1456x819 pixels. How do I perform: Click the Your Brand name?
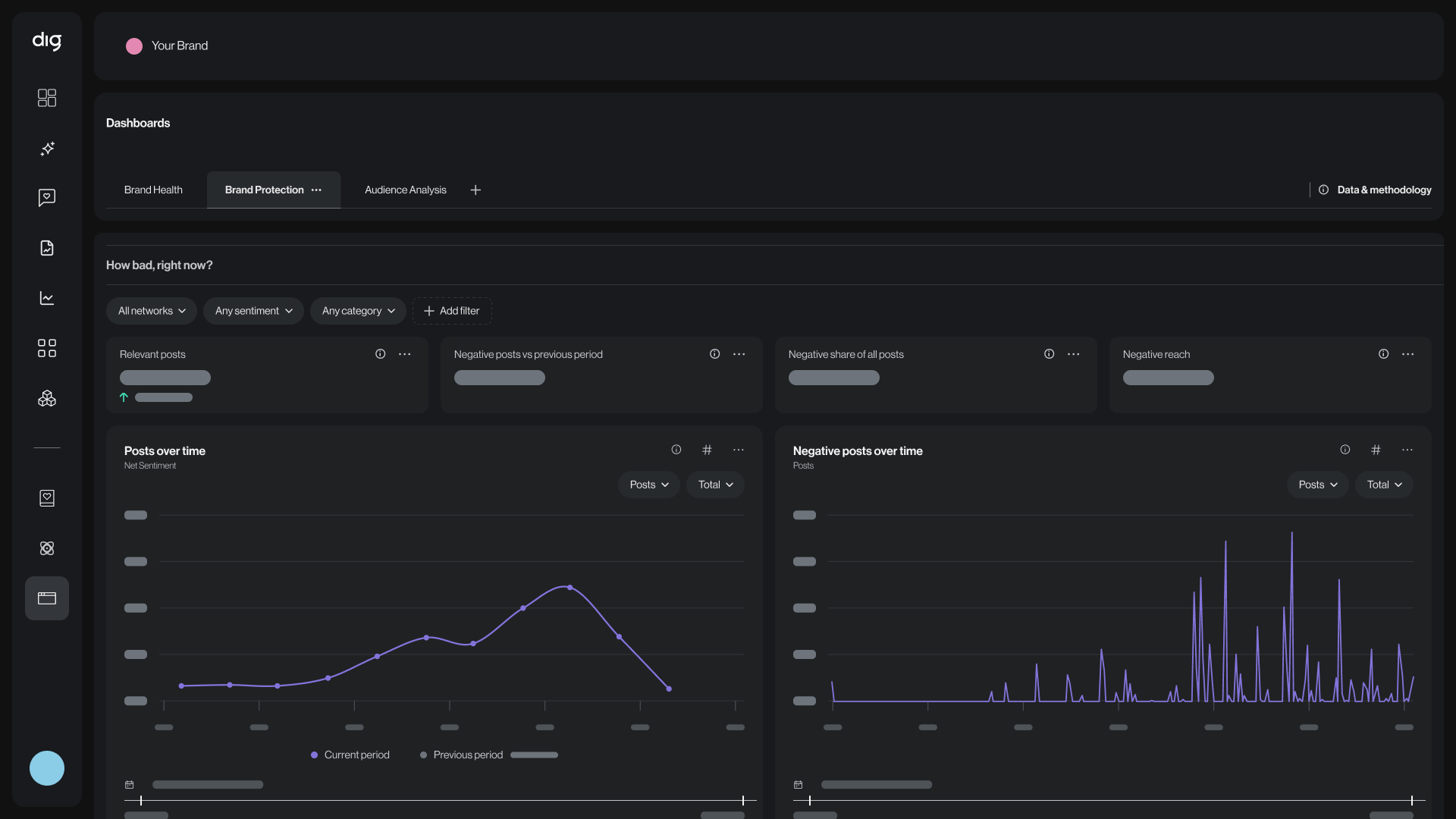pyautogui.click(x=180, y=46)
